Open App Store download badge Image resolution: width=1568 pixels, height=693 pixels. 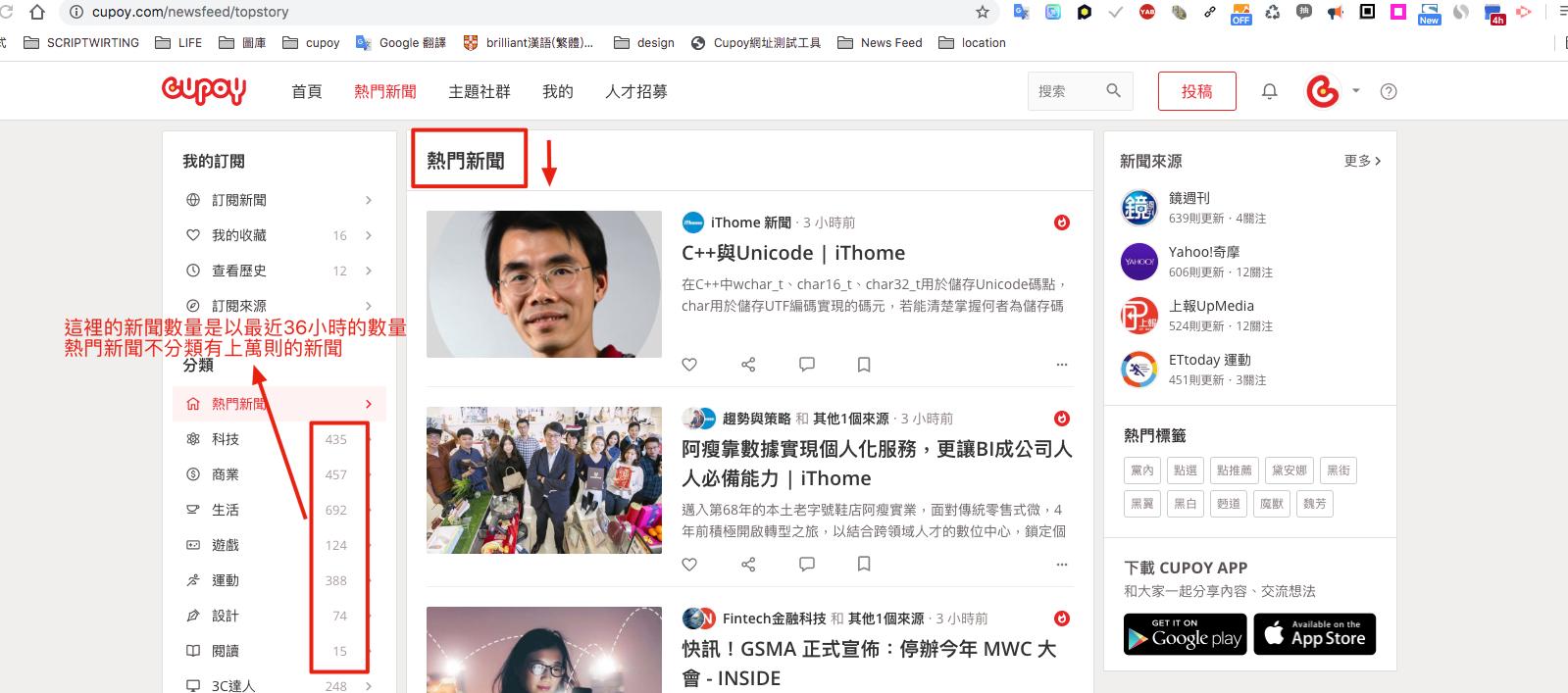pos(1315,634)
